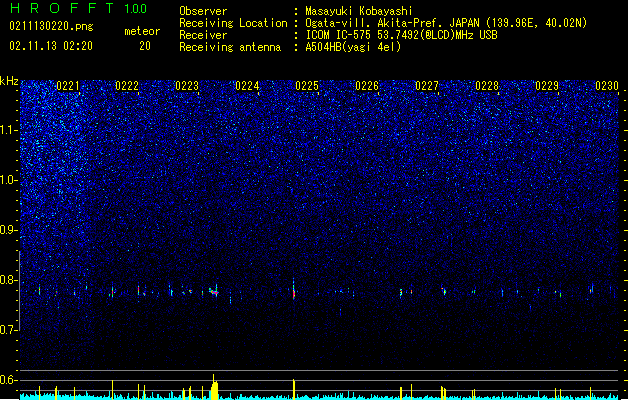This screenshot has width=629, height=400.
Task: Click the date stamp 02.11.13 02:20
Action: point(51,46)
